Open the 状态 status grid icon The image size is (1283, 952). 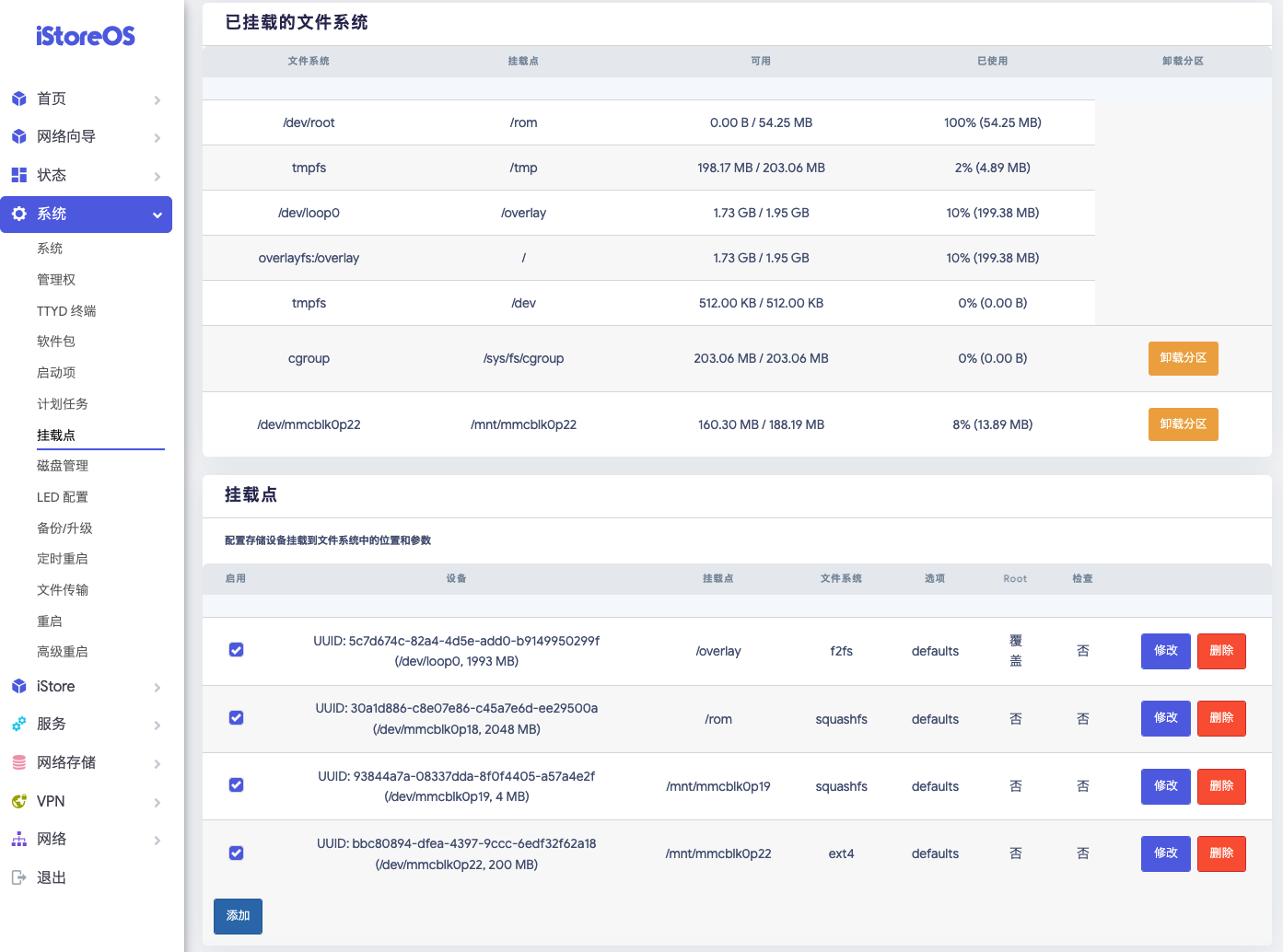click(19, 175)
